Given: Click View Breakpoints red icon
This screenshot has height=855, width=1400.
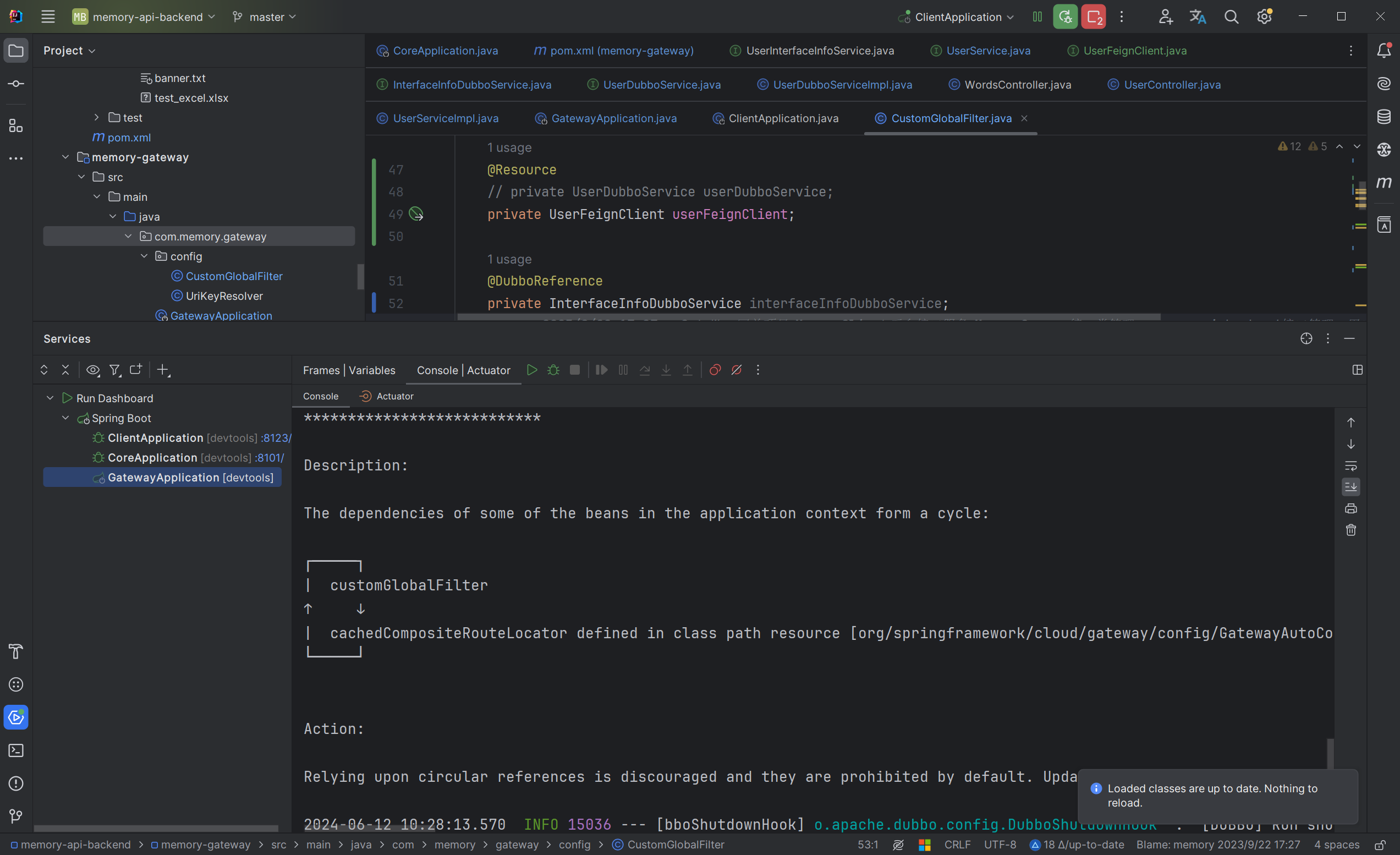Looking at the screenshot, I should coord(715,370).
